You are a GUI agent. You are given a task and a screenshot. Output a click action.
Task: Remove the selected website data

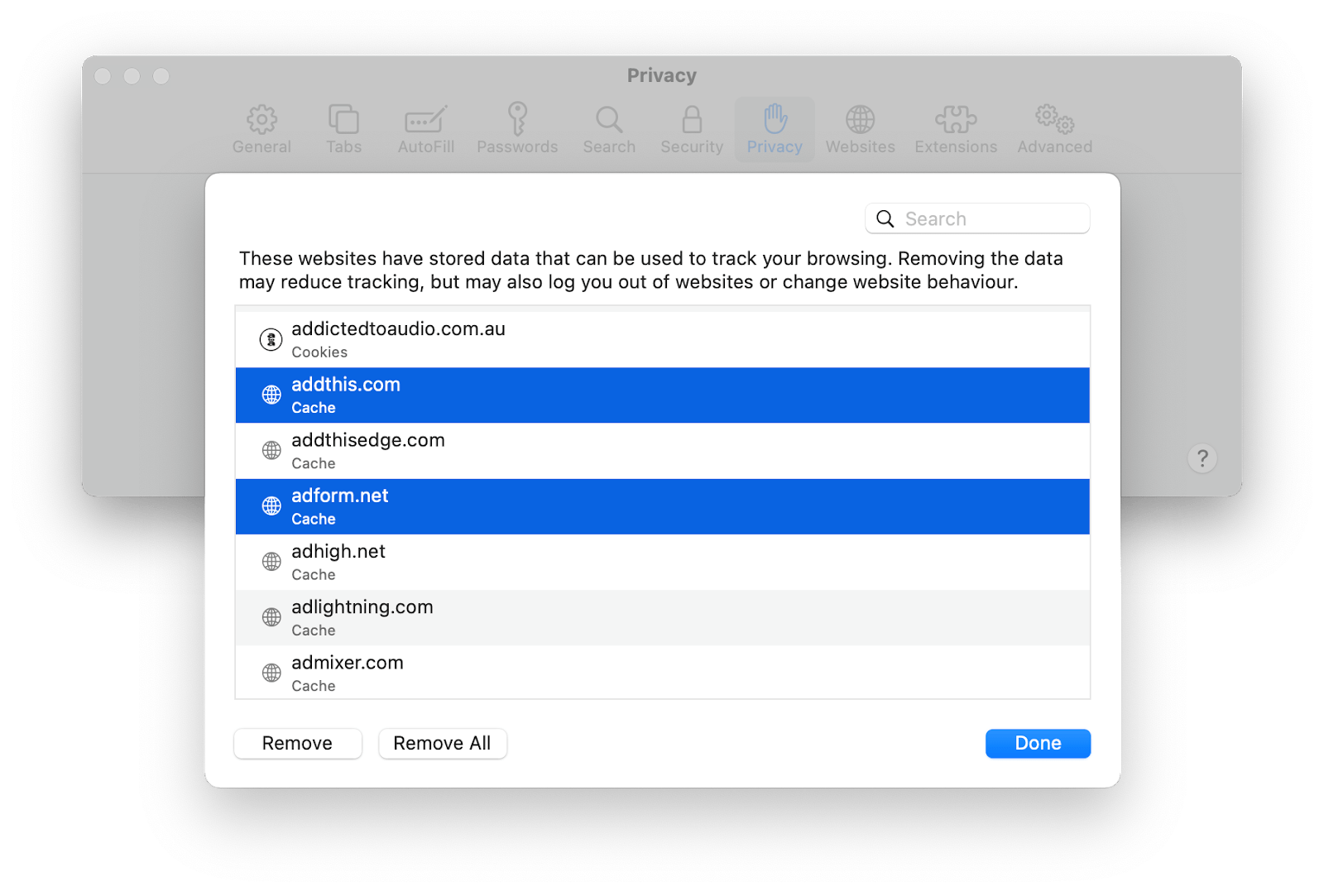click(x=298, y=743)
